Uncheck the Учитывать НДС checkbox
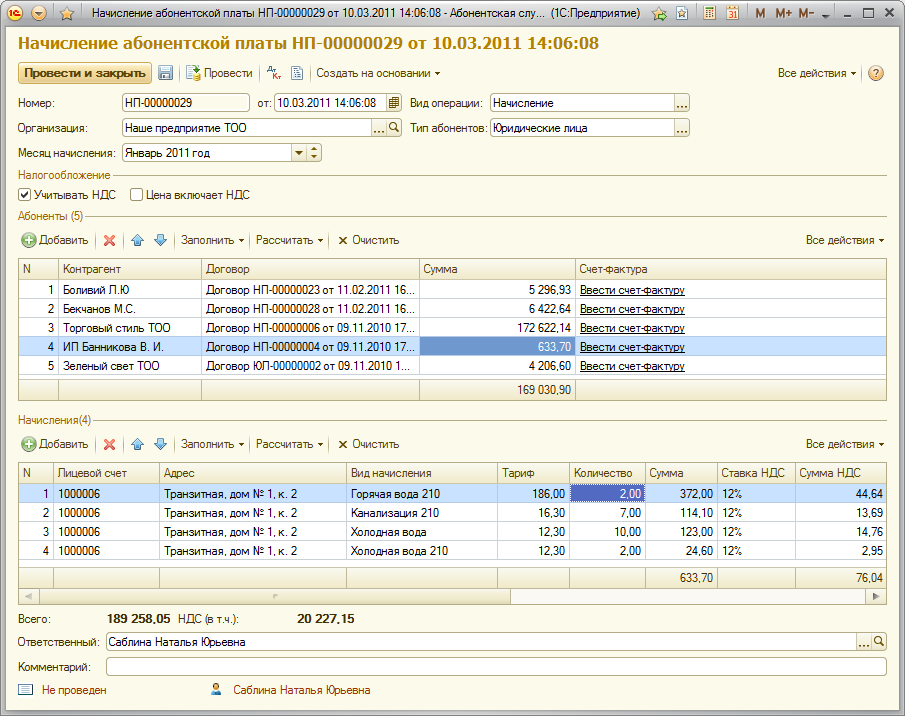This screenshot has width=905, height=716. point(25,195)
